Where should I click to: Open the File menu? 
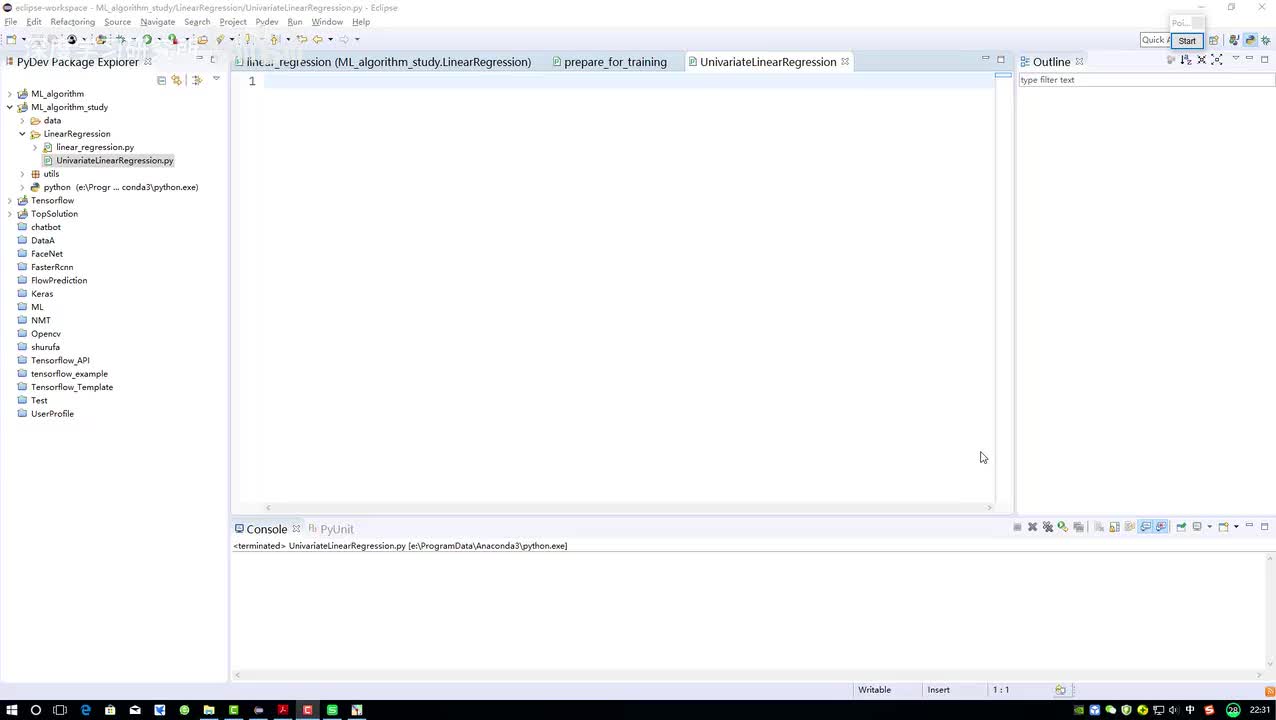pos(11,22)
